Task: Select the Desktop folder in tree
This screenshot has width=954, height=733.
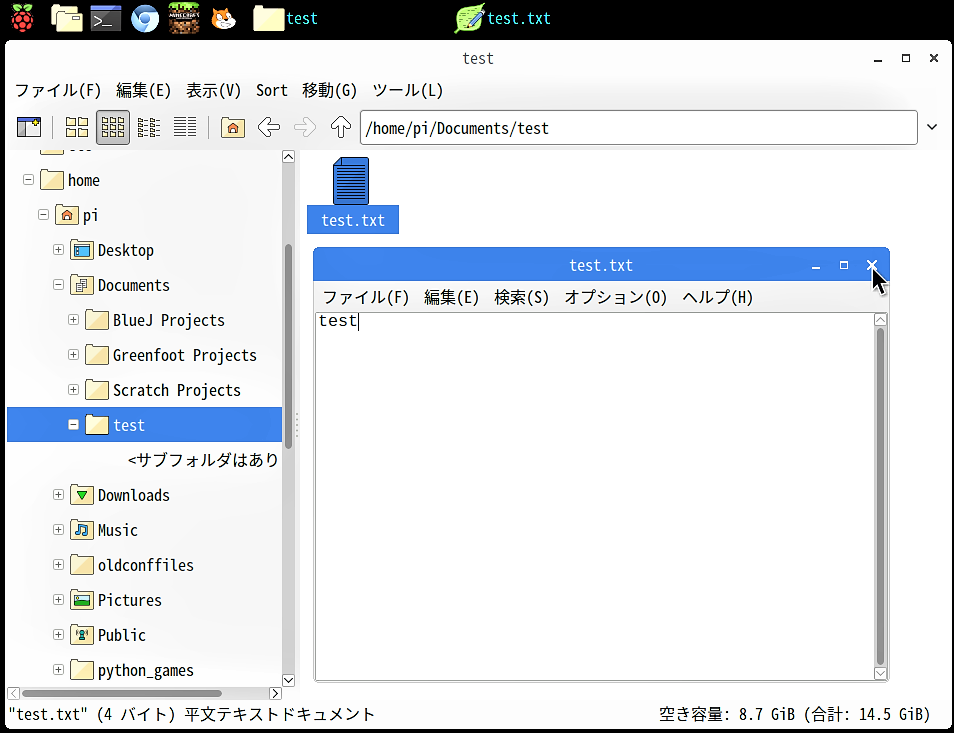Action: point(112,250)
